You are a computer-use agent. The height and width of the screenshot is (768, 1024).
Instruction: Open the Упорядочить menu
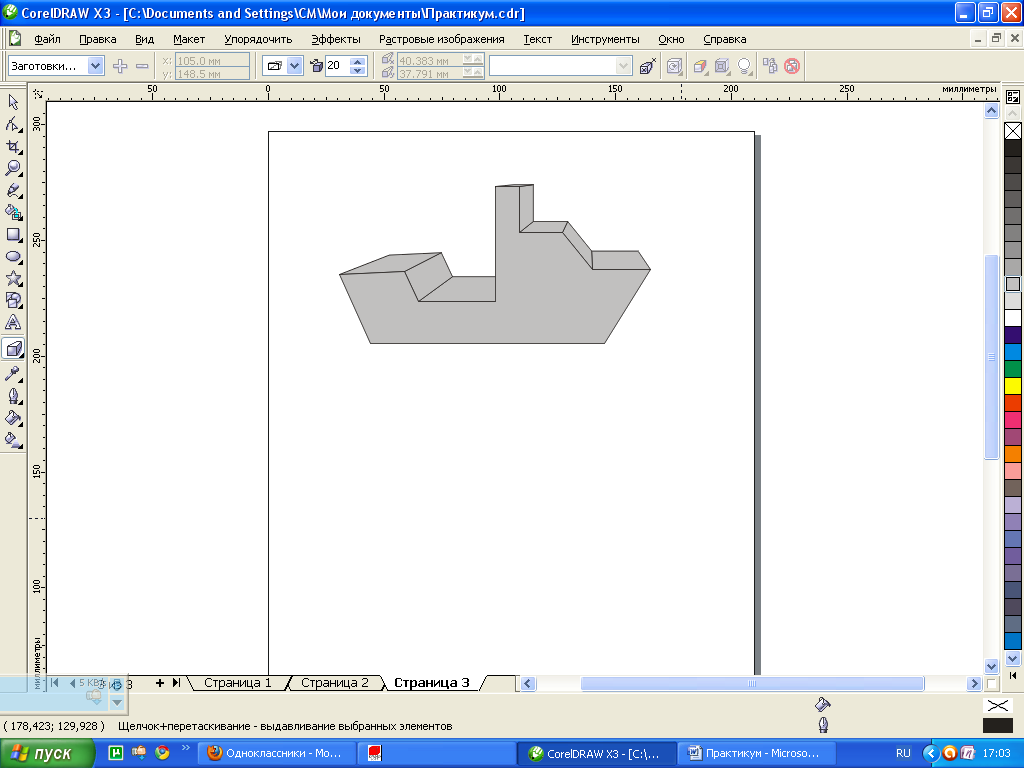(258, 39)
